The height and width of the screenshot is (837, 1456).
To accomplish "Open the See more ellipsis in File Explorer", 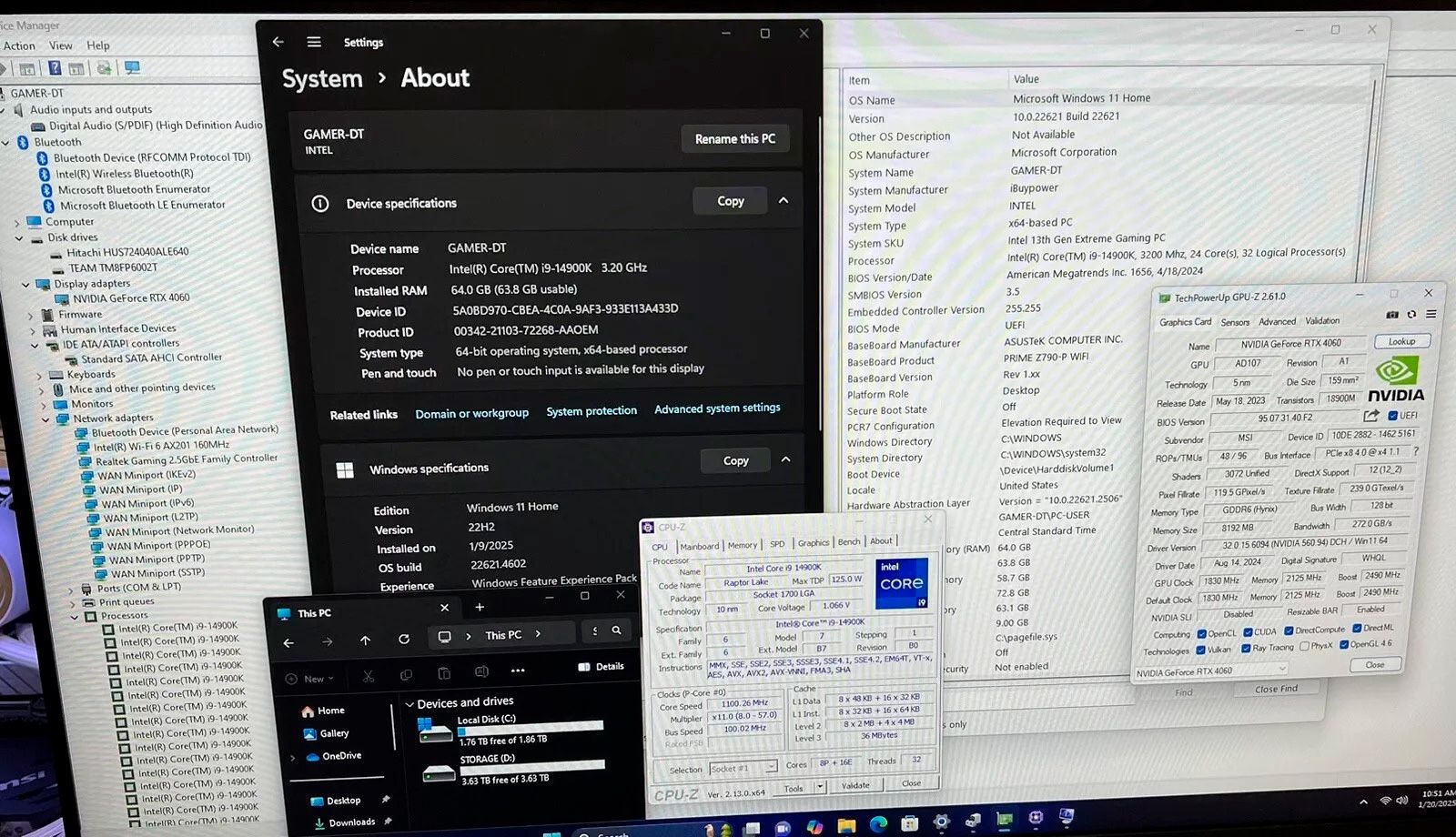I will point(518,671).
